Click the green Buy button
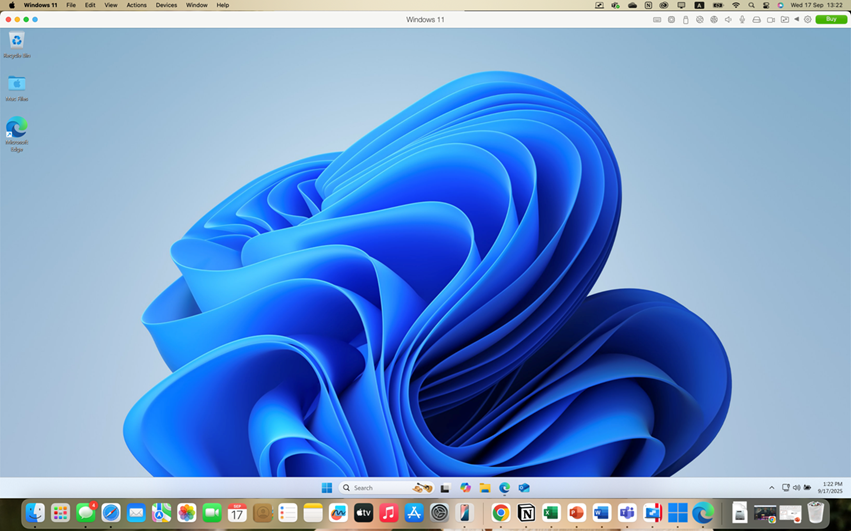The height and width of the screenshot is (531, 851). 831,19
